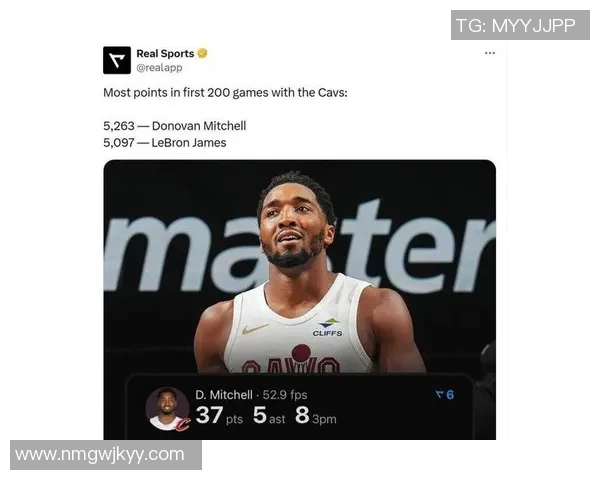
Task: Open the Donovan Mitchell photo
Action: [300, 299]
